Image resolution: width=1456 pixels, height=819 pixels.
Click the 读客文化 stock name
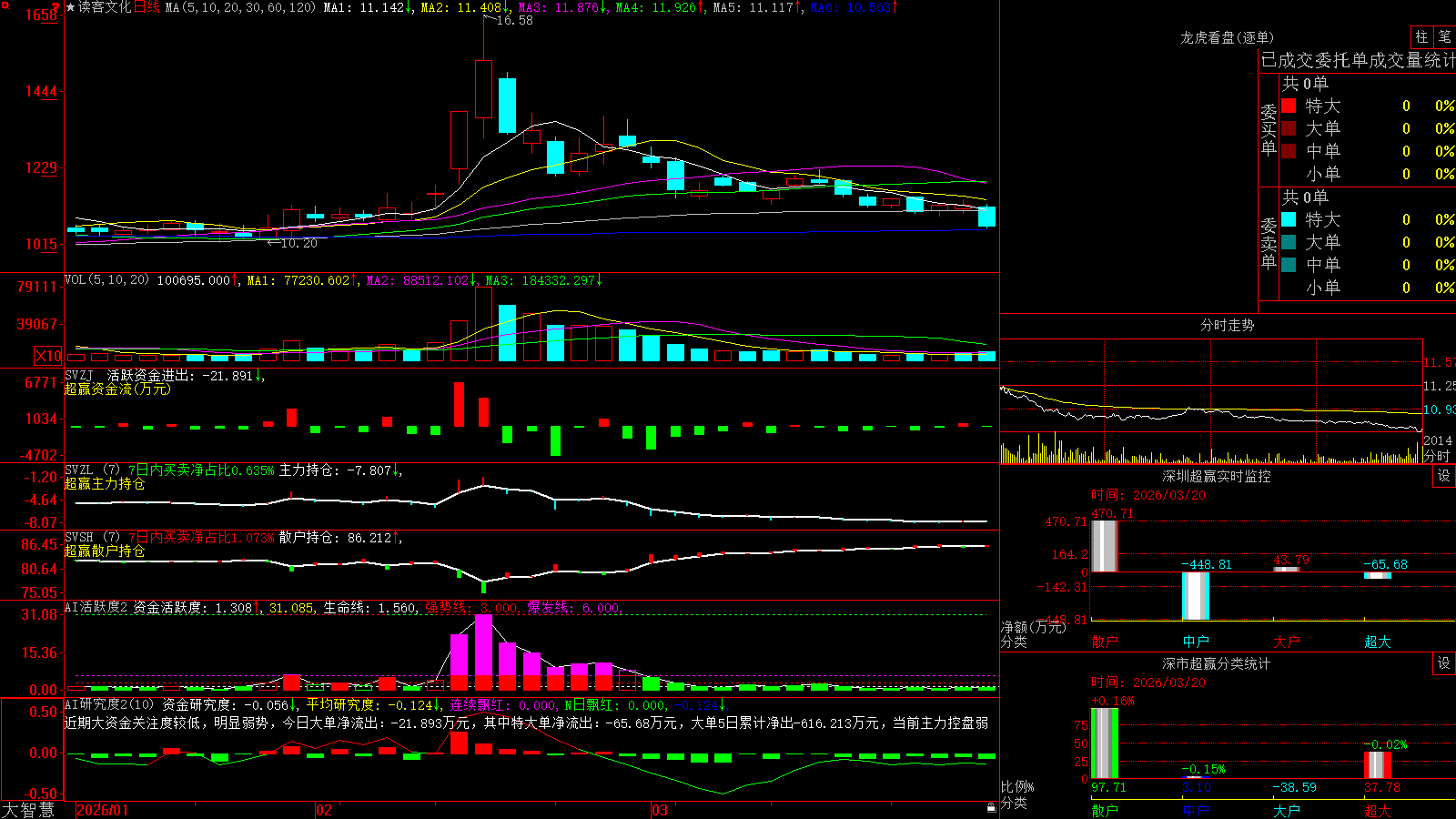[105, 7]
